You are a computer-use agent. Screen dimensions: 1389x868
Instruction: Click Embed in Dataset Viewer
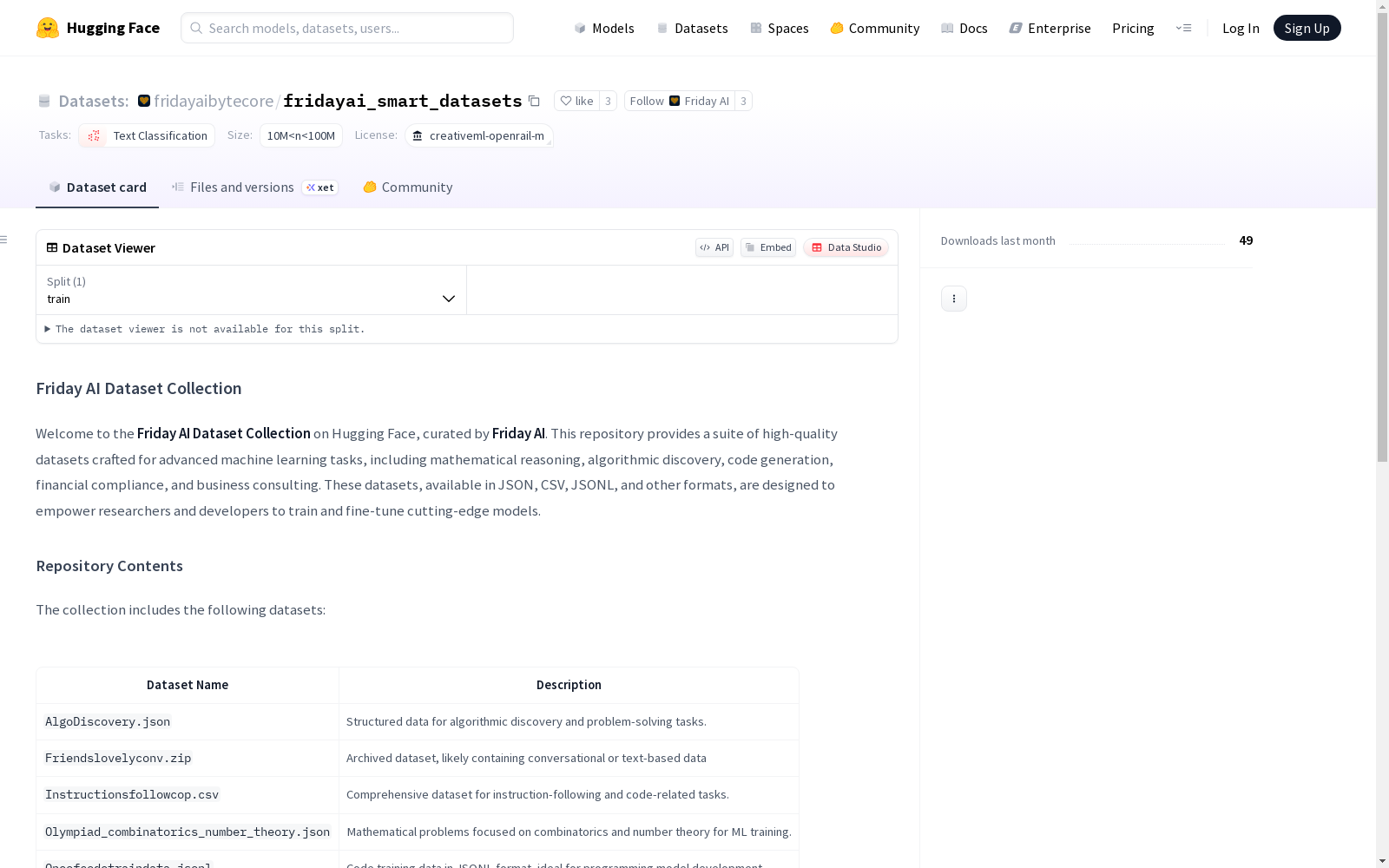coord(768,247)
